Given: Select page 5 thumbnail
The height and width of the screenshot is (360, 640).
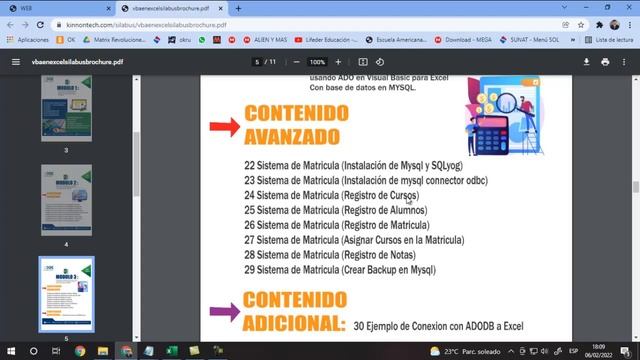Looking at the screenshot, I should pos(66,294).
